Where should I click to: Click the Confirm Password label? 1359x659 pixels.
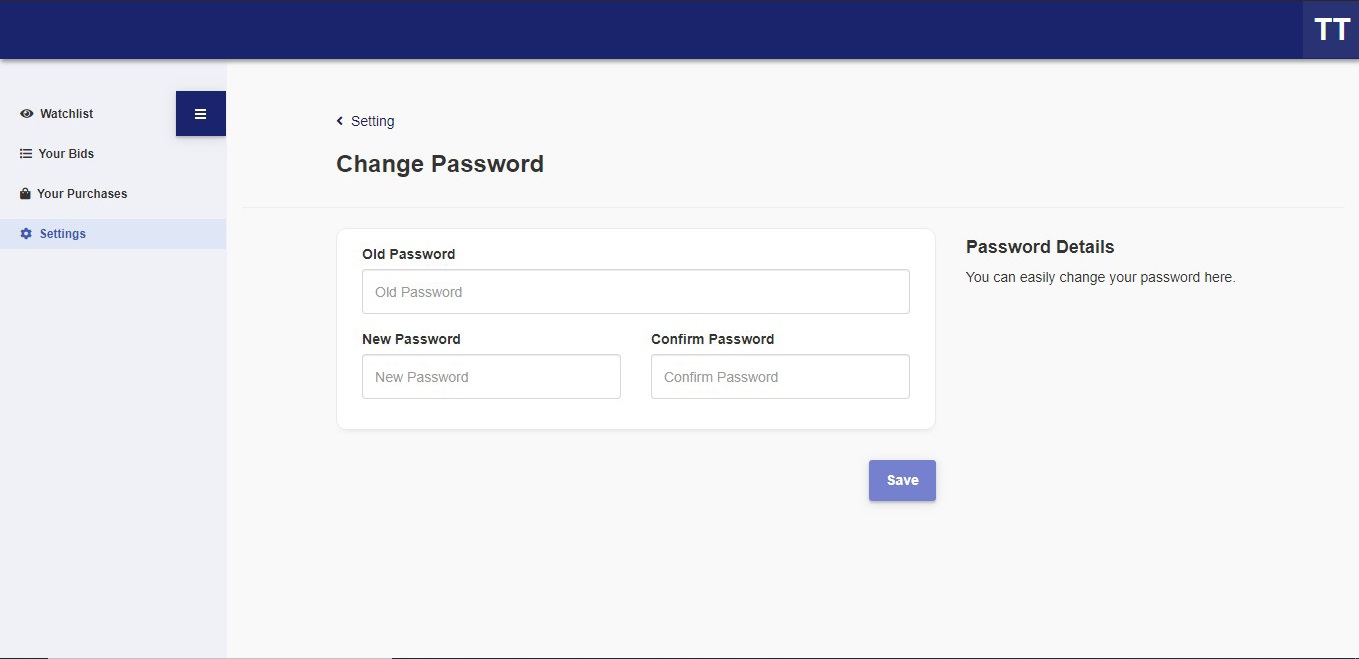[712, 339]
